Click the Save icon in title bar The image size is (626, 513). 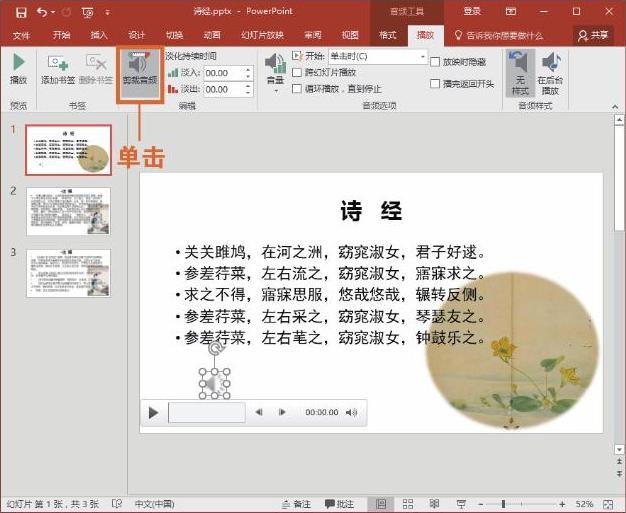(x=21, y=12)
